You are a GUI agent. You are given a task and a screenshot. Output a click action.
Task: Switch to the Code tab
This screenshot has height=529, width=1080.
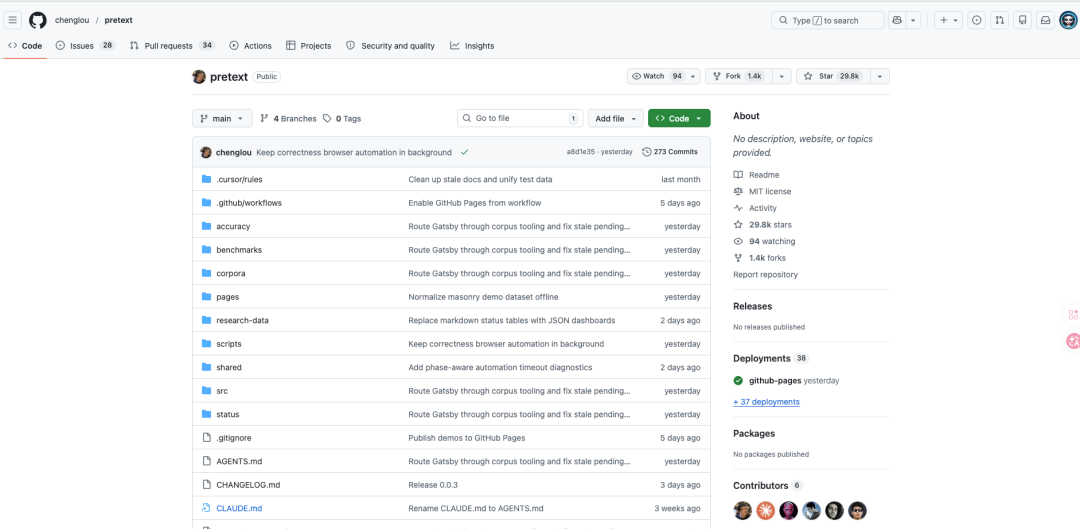coord(25,45)
